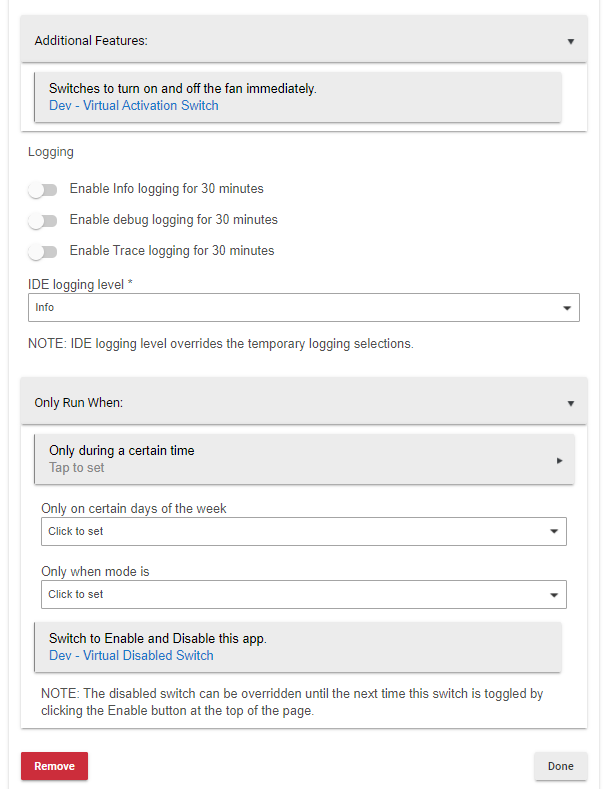Tap to set Only during a certain time
Image resolution: width=611 pixels, height=789 pixels.
tap(77, 468)
